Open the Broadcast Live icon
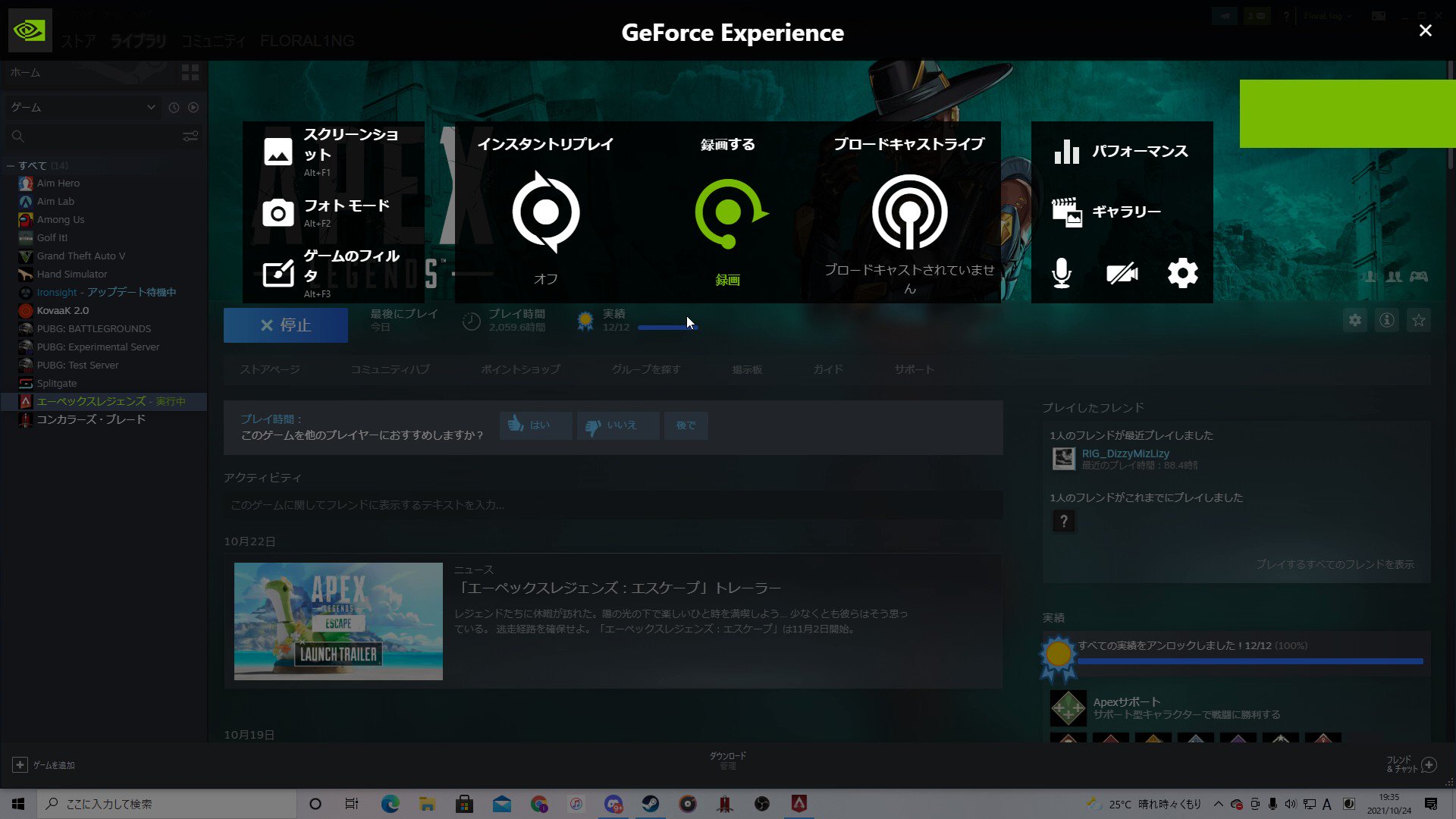The image size is (1456, 819). pos(909,212)
